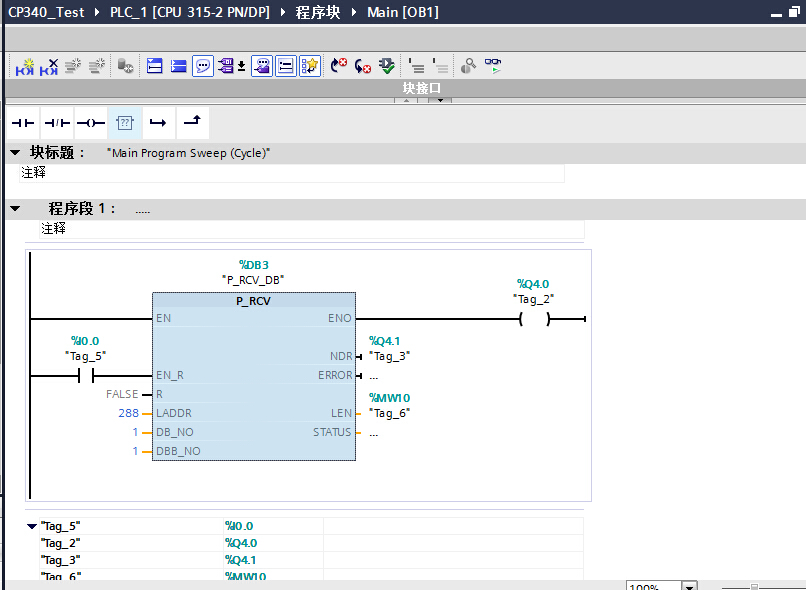Viewport: 806px width, 590px height.
Task: Toggle the favorites star icon in toolbar
Action: 310,66
